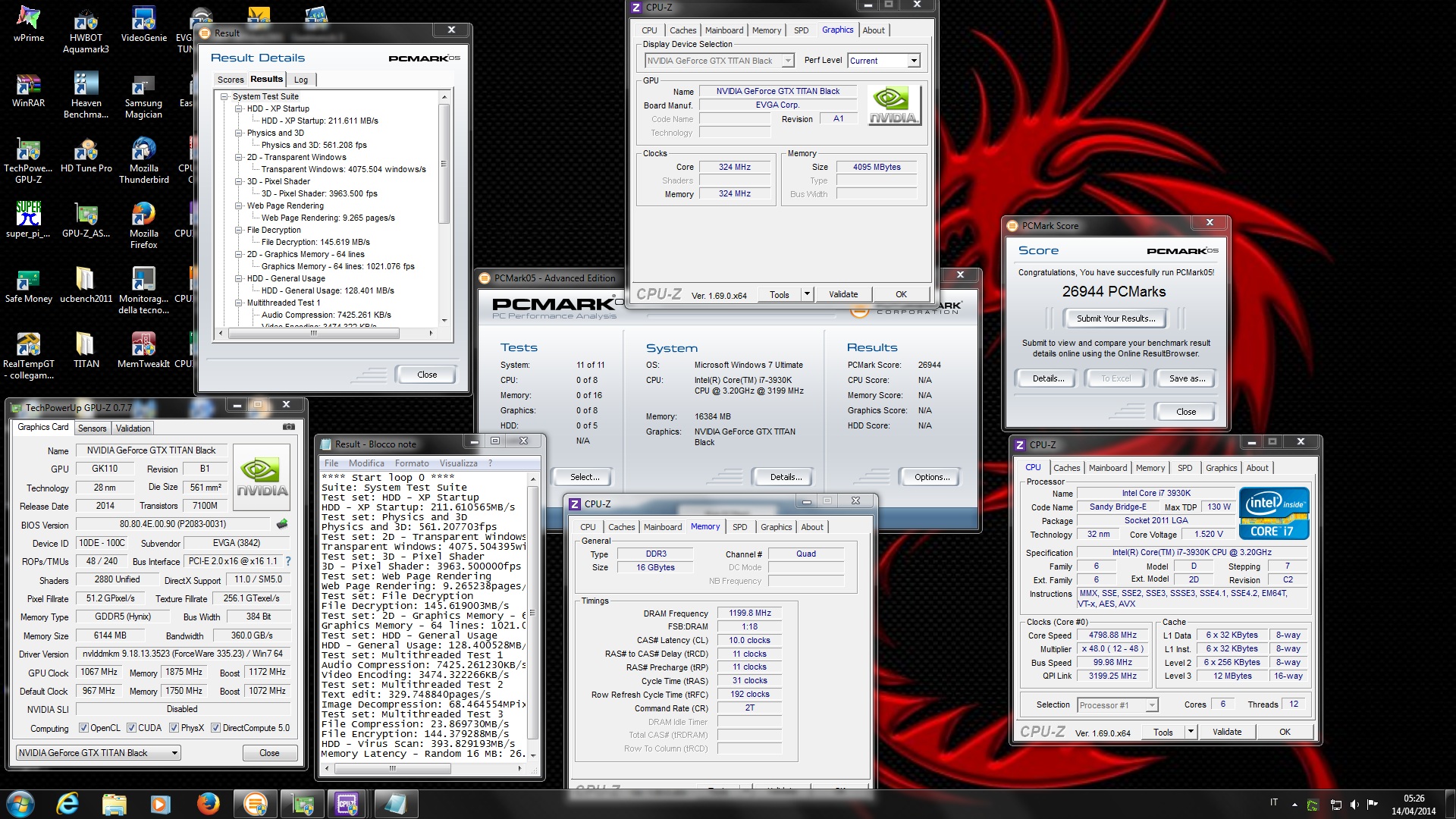Screen dimensions: 1456x819
Task: Open the WinRAR desktop icon
Action: coord(29,89)
